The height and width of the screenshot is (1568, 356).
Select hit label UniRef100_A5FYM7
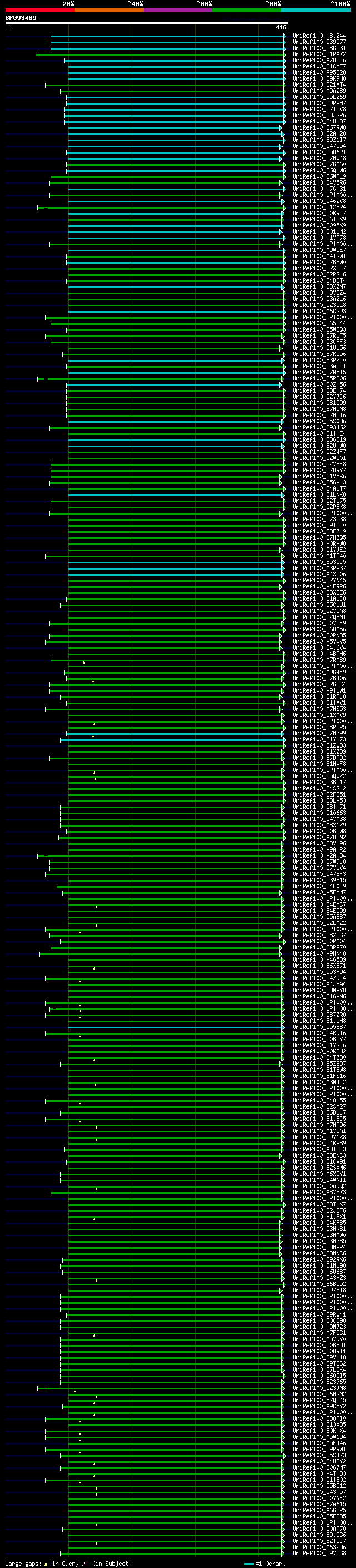[x=319, y=892]
